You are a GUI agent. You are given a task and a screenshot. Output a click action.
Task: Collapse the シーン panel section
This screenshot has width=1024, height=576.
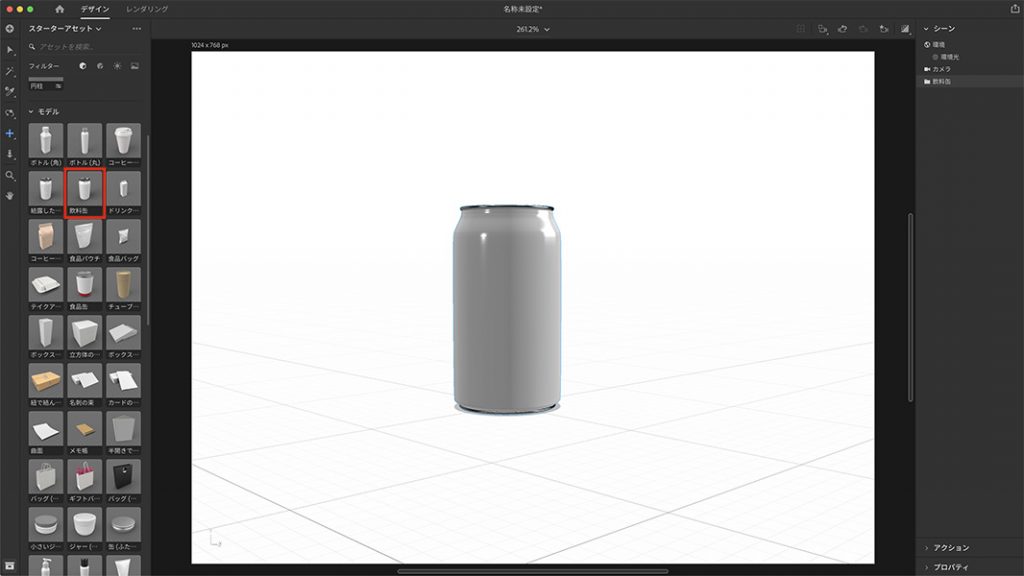pyautogui.click(x=926, y=28)
